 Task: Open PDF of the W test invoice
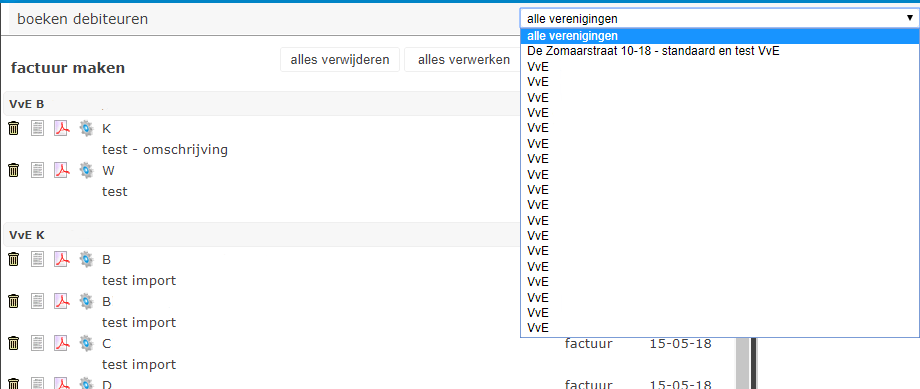pos(62,170)
